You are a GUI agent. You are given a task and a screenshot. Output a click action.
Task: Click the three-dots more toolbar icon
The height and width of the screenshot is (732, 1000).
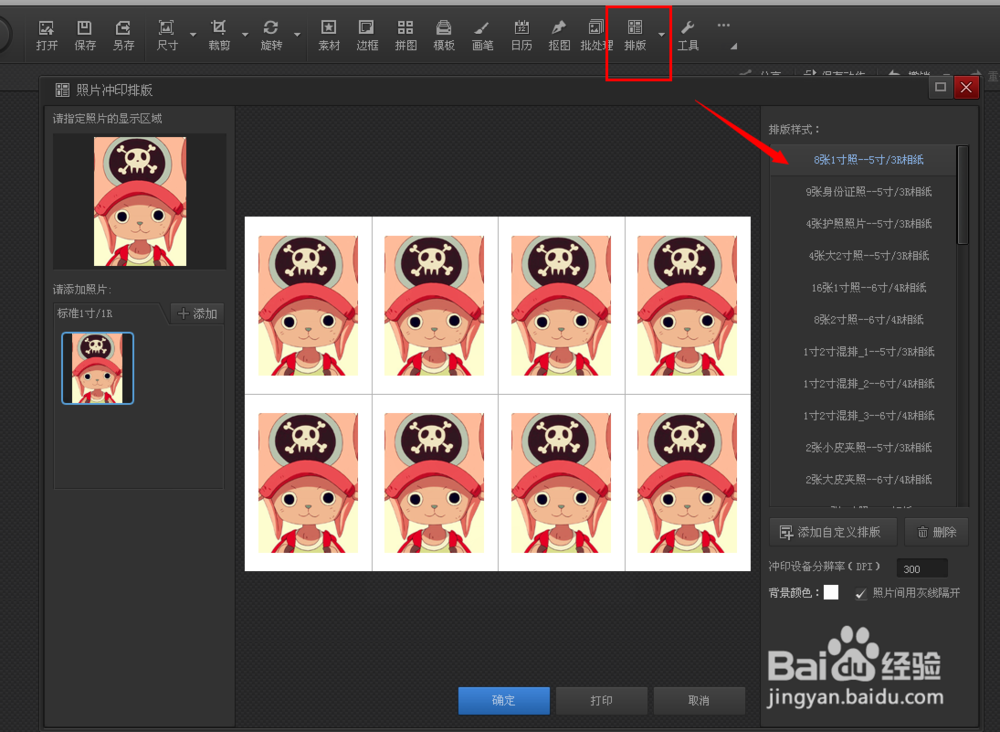coord(723,26)
